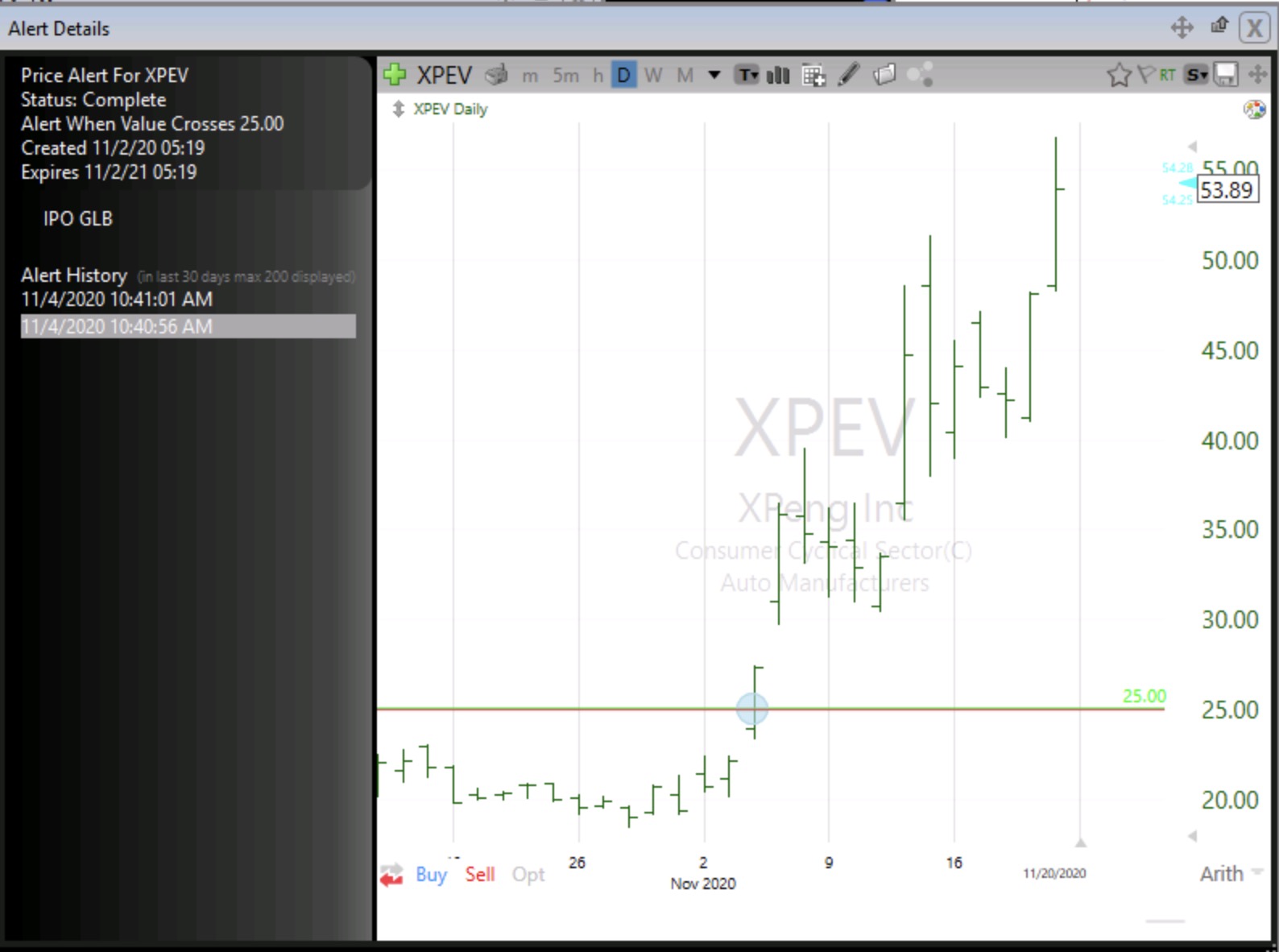Click the add indicator table icon

[813, 76]
